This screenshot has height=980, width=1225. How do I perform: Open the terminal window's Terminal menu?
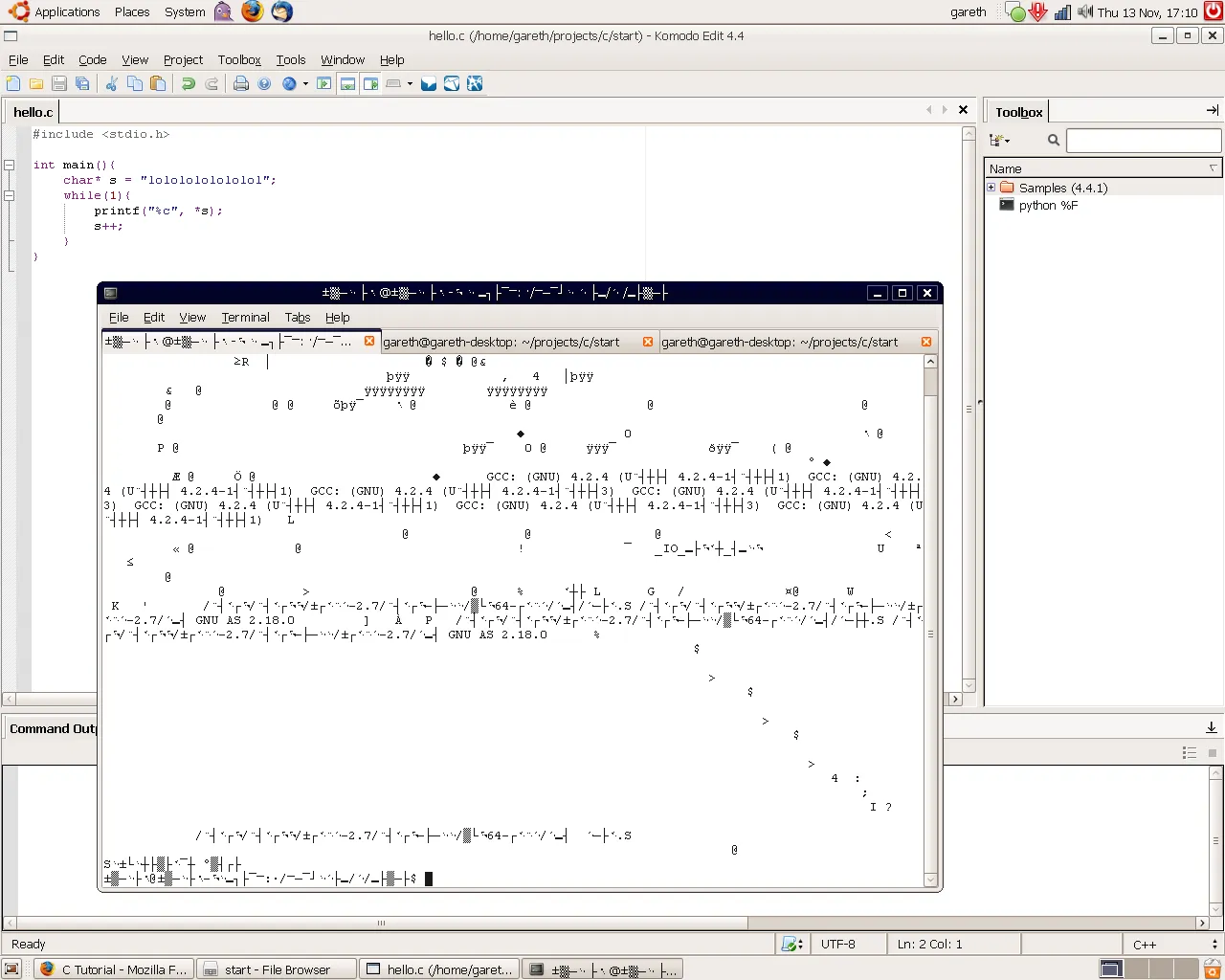[245, 317]
